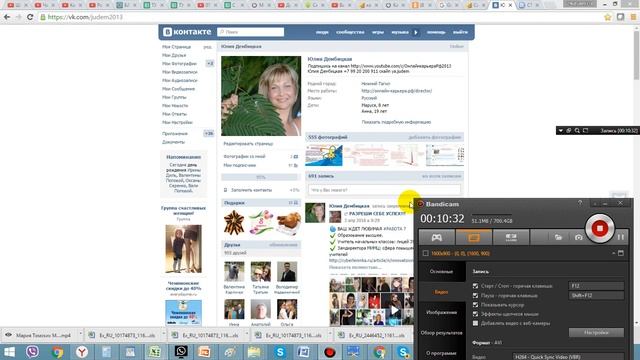Screen dimensions: 640x360
Task: Go back in Chrome
Action: [x=7, y=17]
